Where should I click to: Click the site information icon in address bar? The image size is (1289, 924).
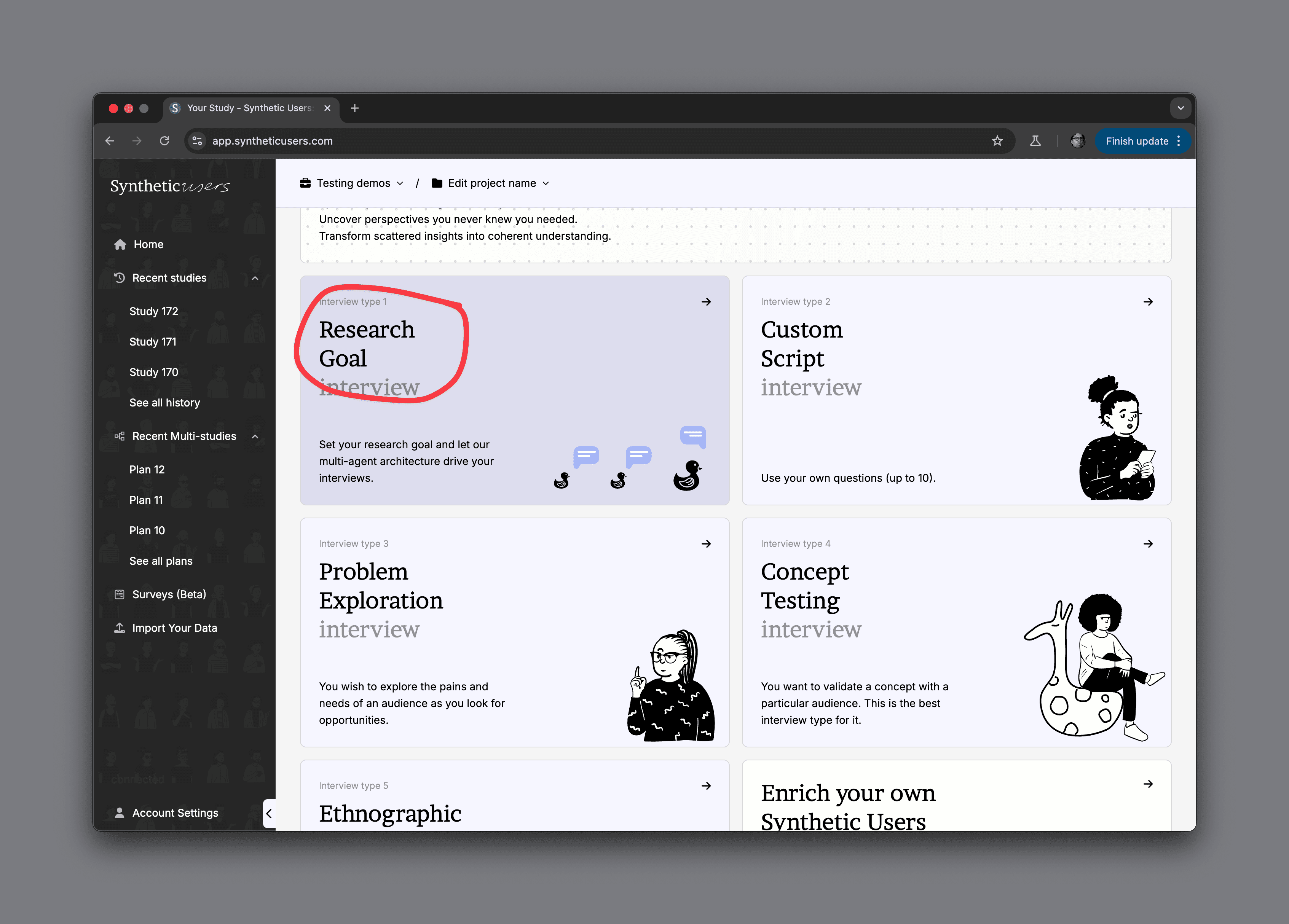click(x=197, y=141)
